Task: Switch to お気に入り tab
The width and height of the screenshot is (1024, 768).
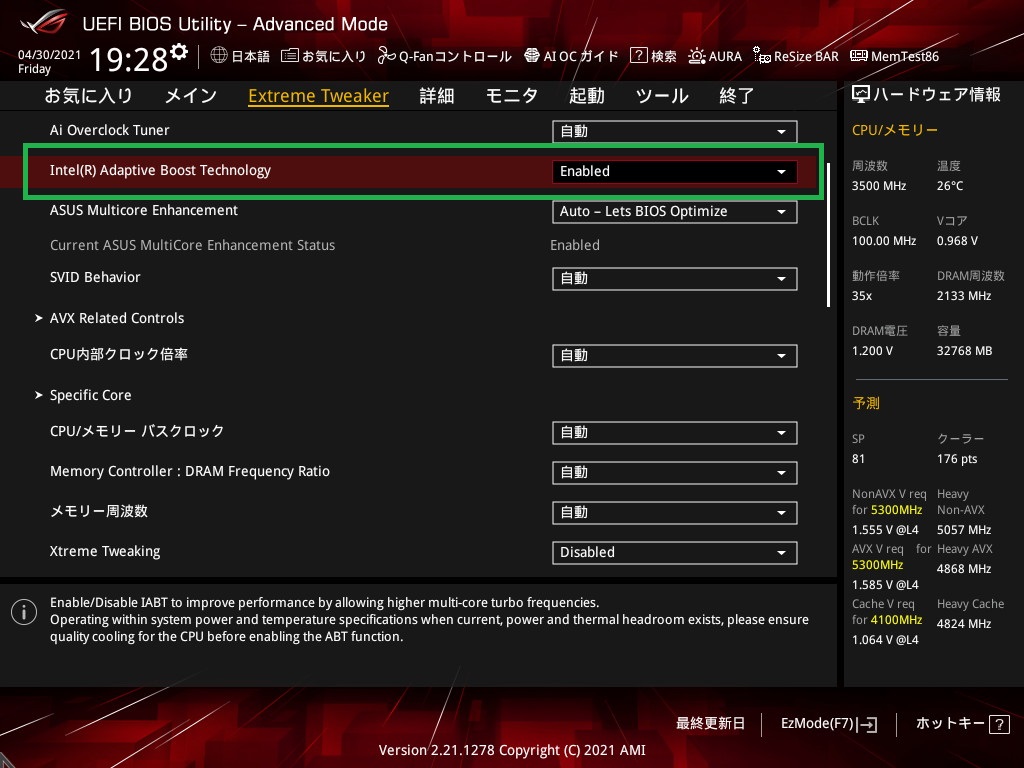Action: 89,96
